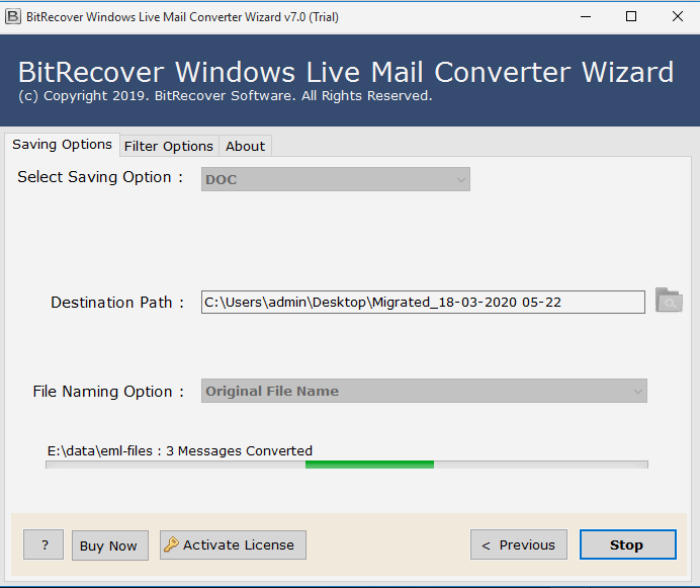Go back with the Previous button

pos(519,545)
